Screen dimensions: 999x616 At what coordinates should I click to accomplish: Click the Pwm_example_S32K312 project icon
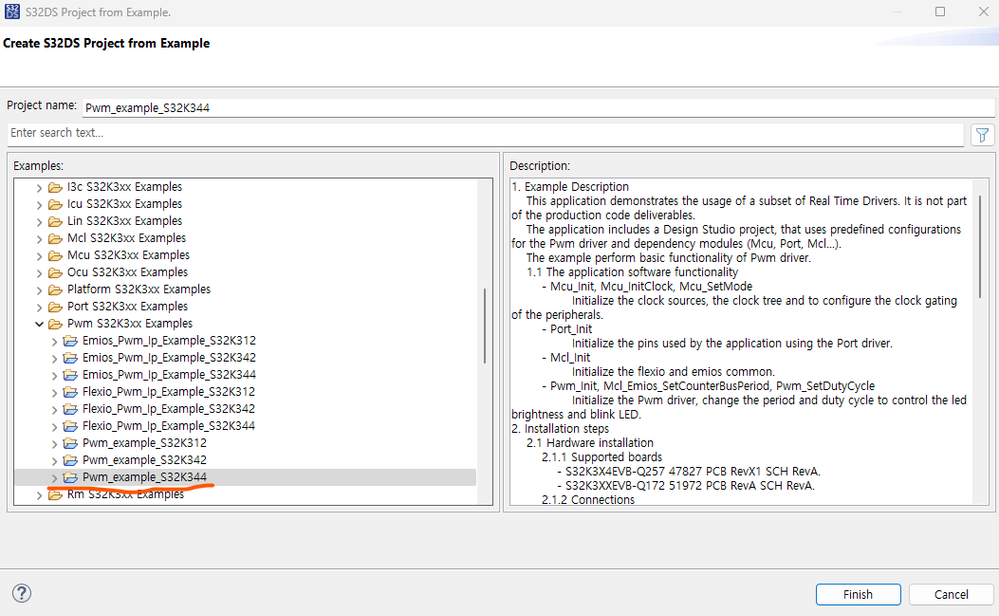[71, 443]
